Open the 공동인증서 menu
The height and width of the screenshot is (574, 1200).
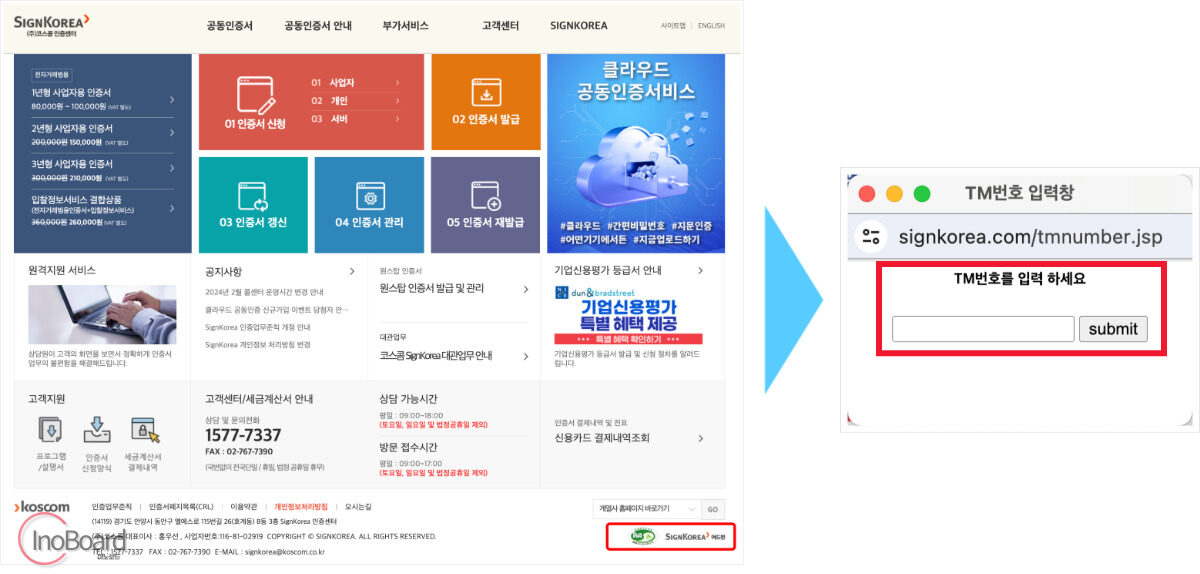(230, 25)
